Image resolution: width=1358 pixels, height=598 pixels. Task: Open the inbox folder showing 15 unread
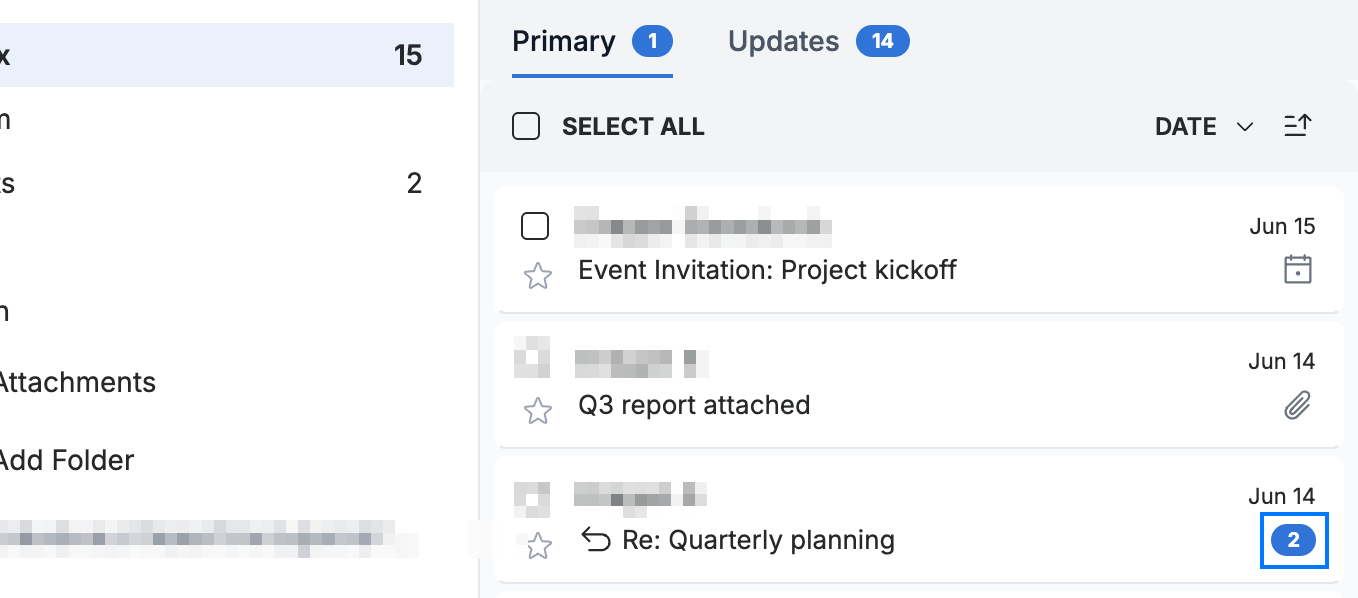point(227,55)
